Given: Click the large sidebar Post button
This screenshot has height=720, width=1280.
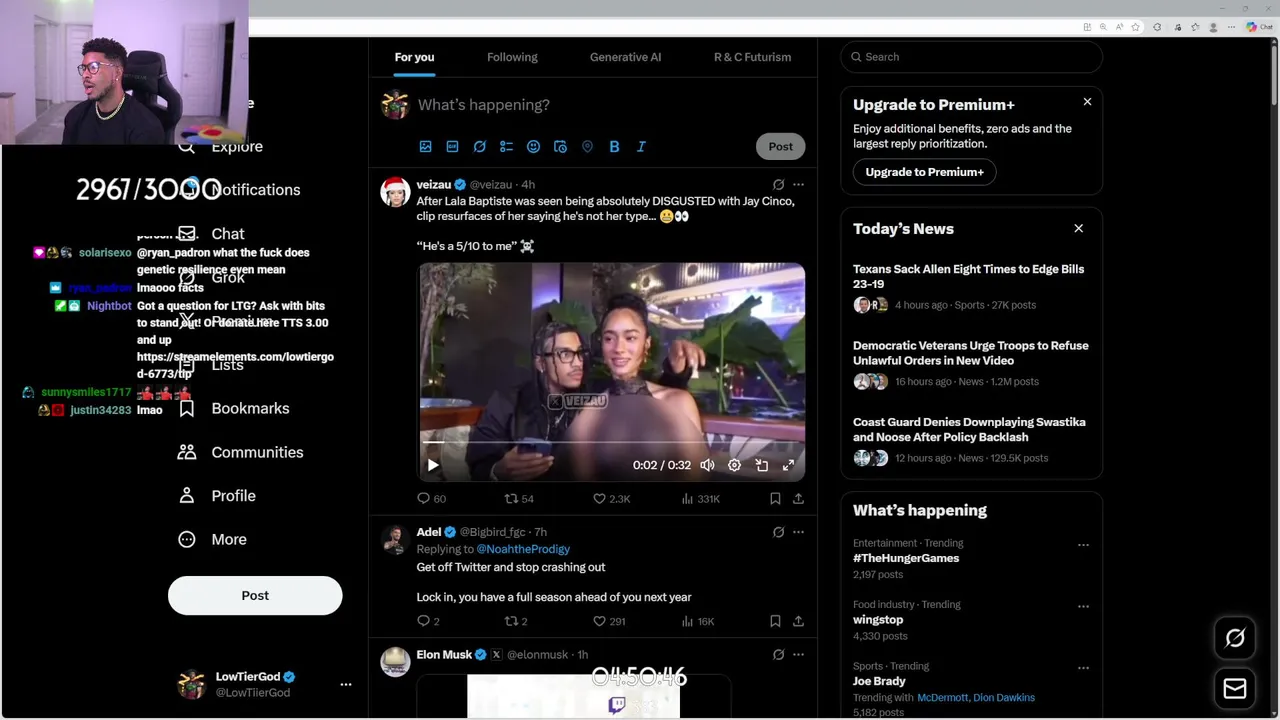Looking at the screenshot, I should point(255,595).
